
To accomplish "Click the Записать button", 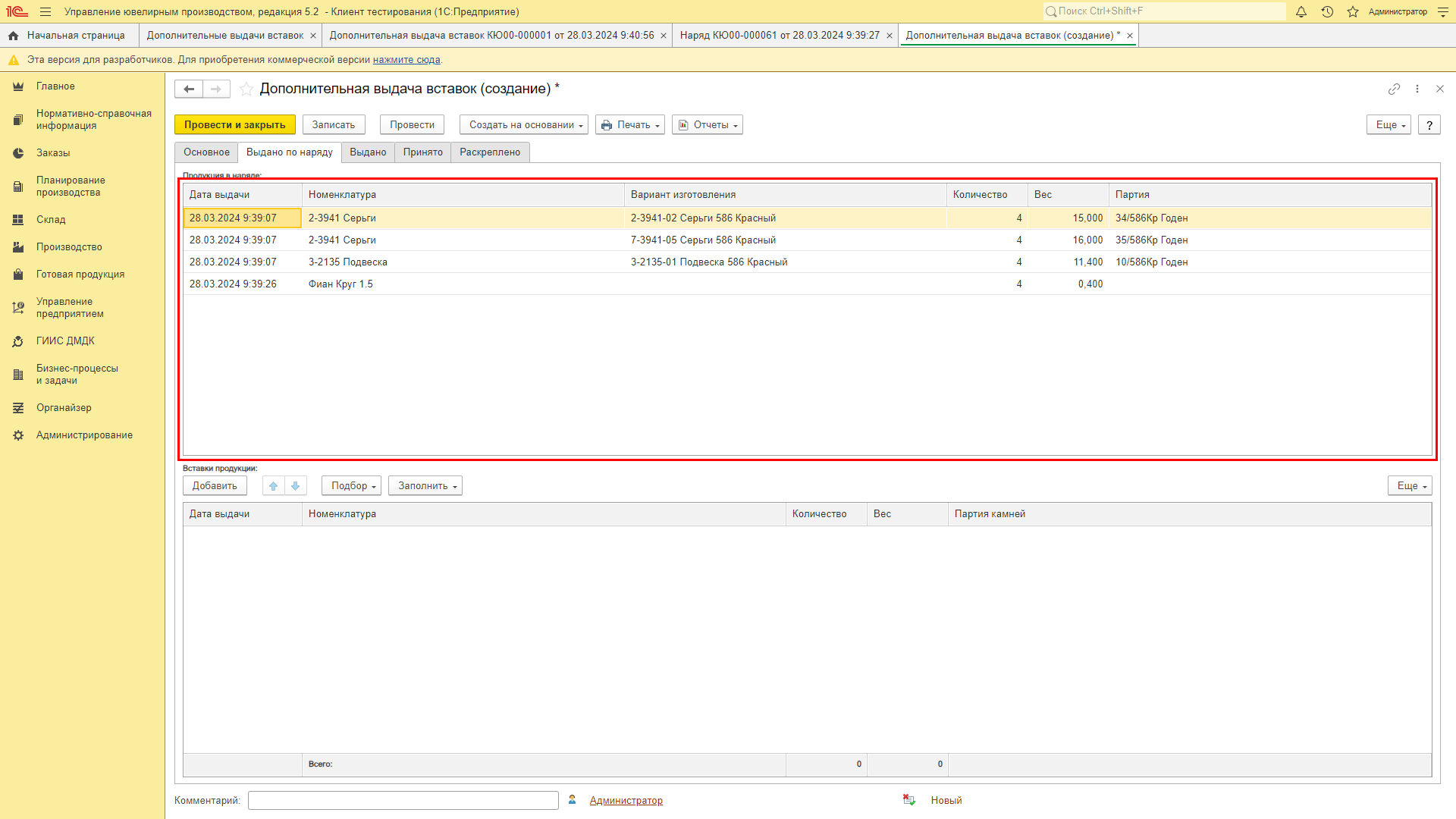I will (334, 125).
